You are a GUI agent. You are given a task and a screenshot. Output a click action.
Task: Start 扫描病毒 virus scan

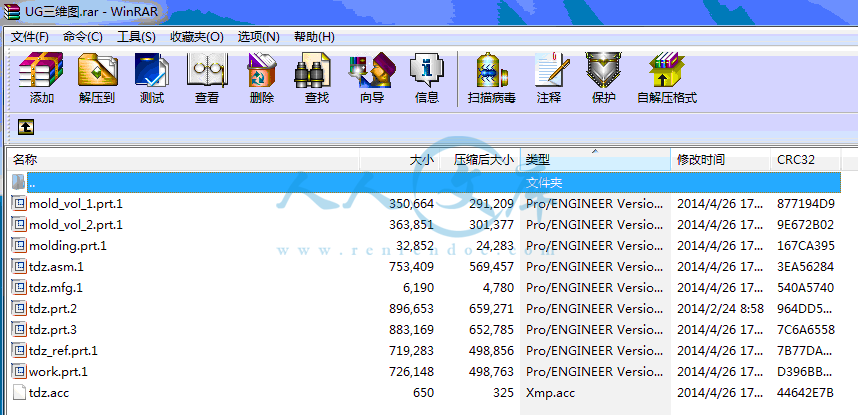(491, 70)
